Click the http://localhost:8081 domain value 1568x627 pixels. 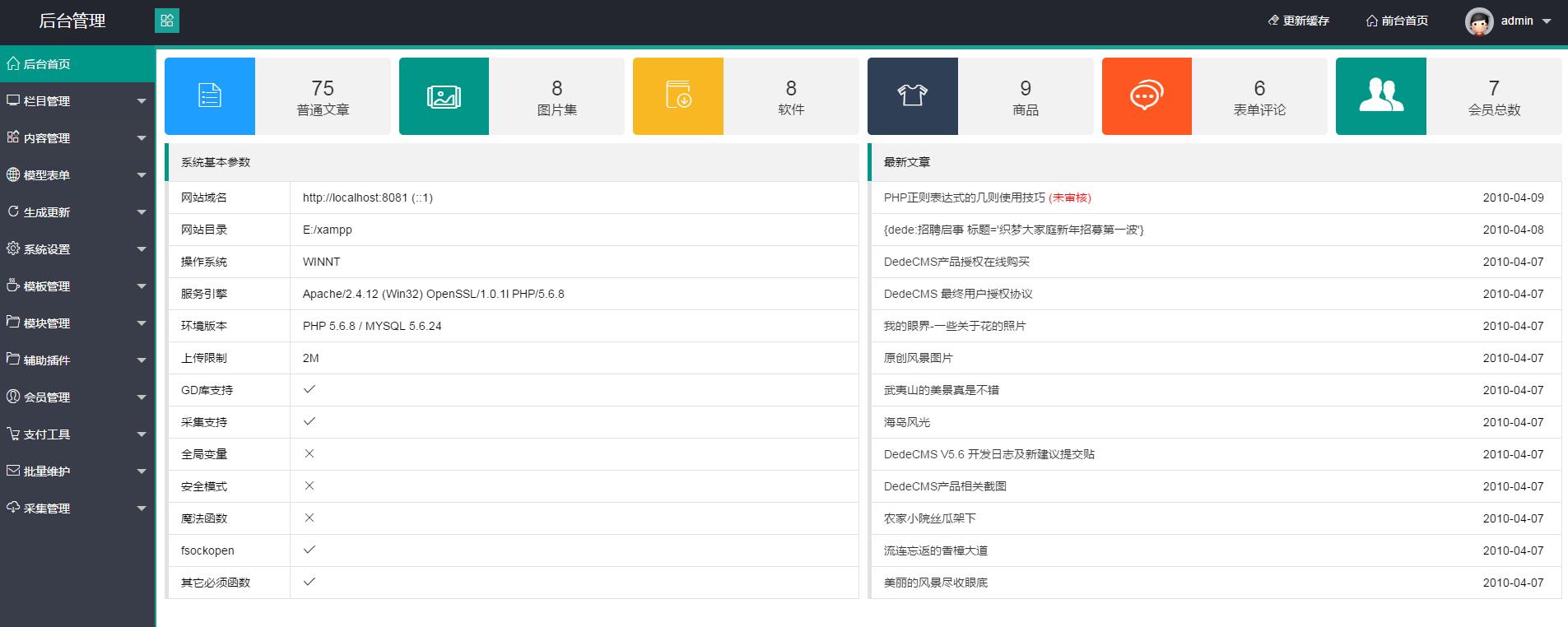[x=368, y=197]
